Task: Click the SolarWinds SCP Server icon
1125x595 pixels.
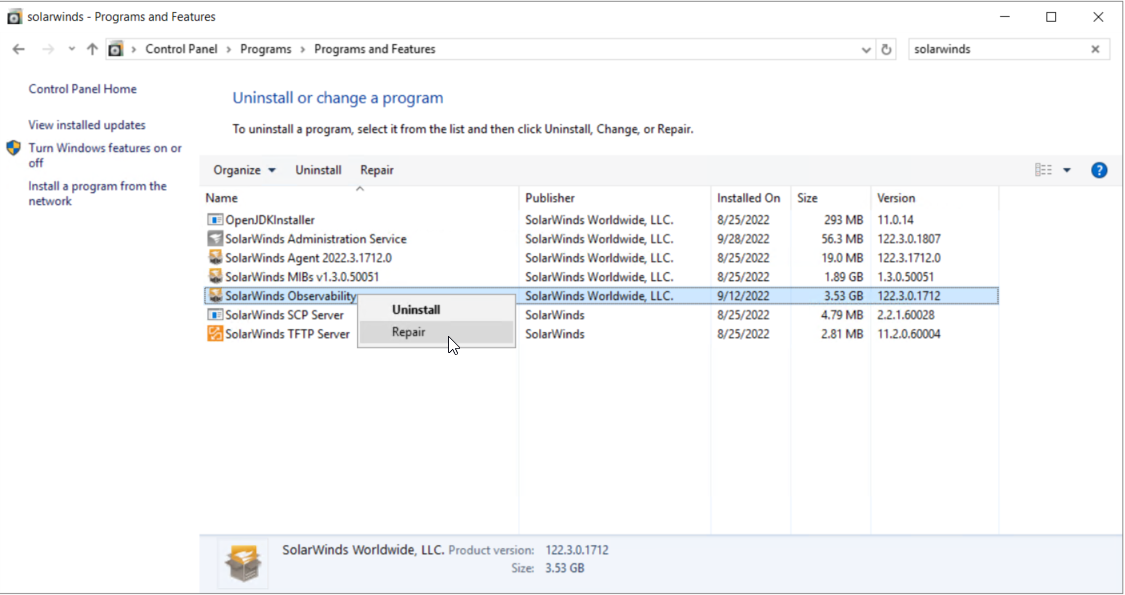Action: click(x=215, y=315)
